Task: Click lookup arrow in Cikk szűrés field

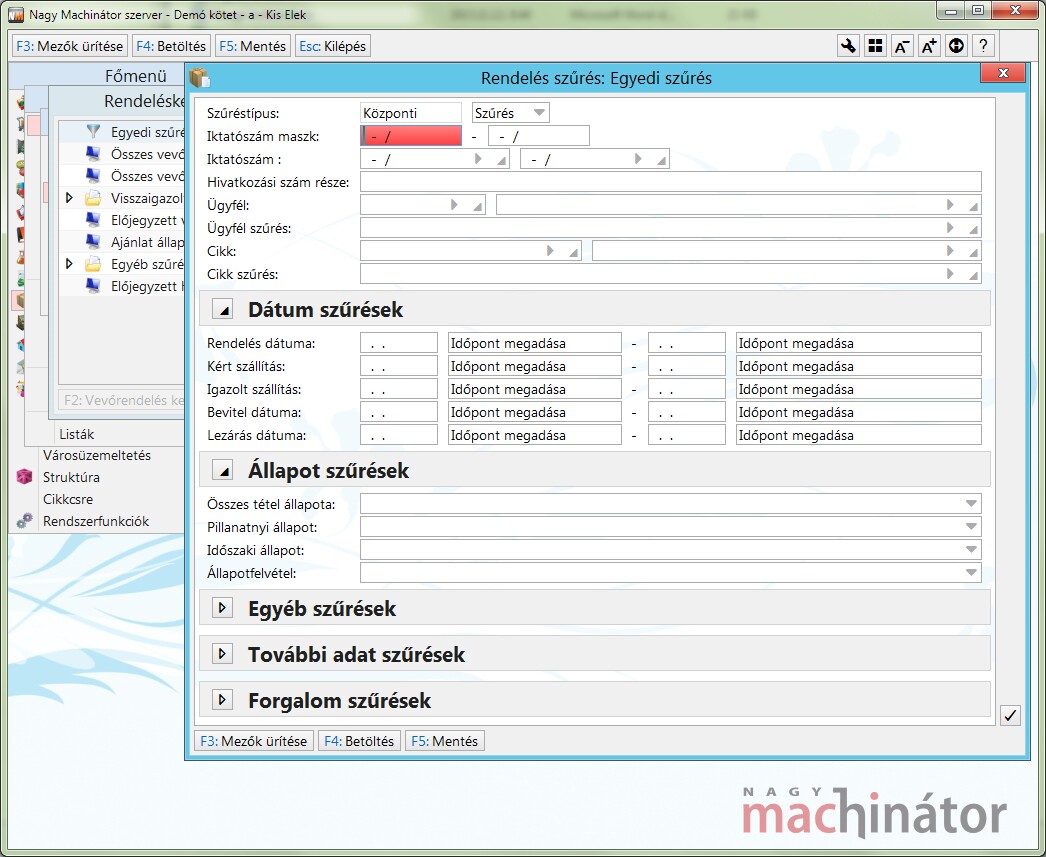Action: pos(951,273)
